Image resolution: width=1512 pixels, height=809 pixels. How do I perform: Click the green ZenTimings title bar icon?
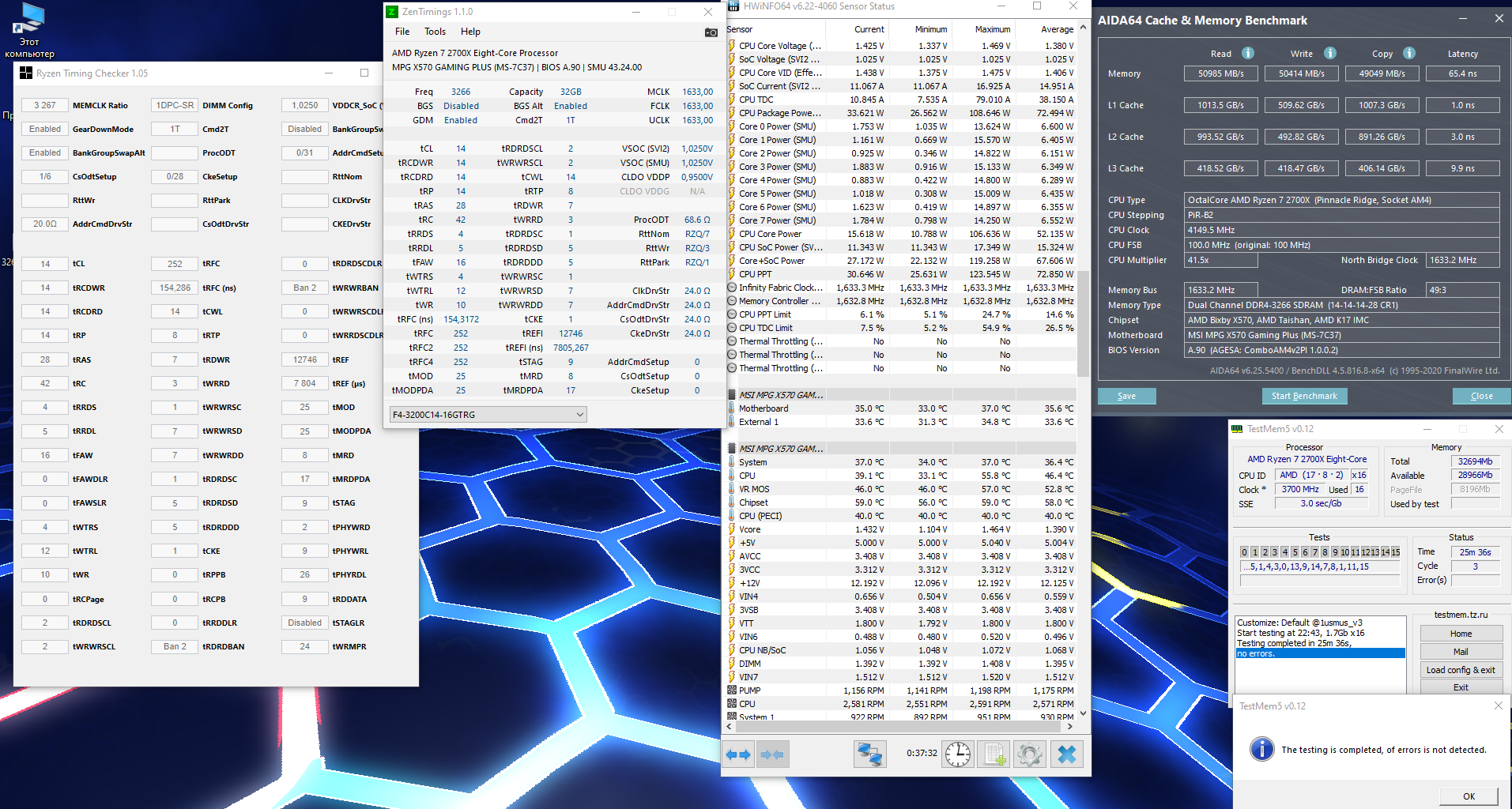coord(392,12)
